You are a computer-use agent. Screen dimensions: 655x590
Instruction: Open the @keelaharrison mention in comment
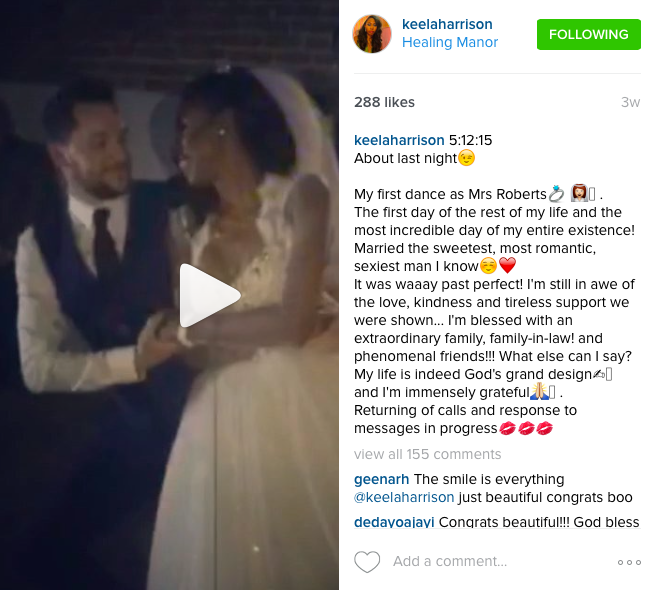[404, 497]
